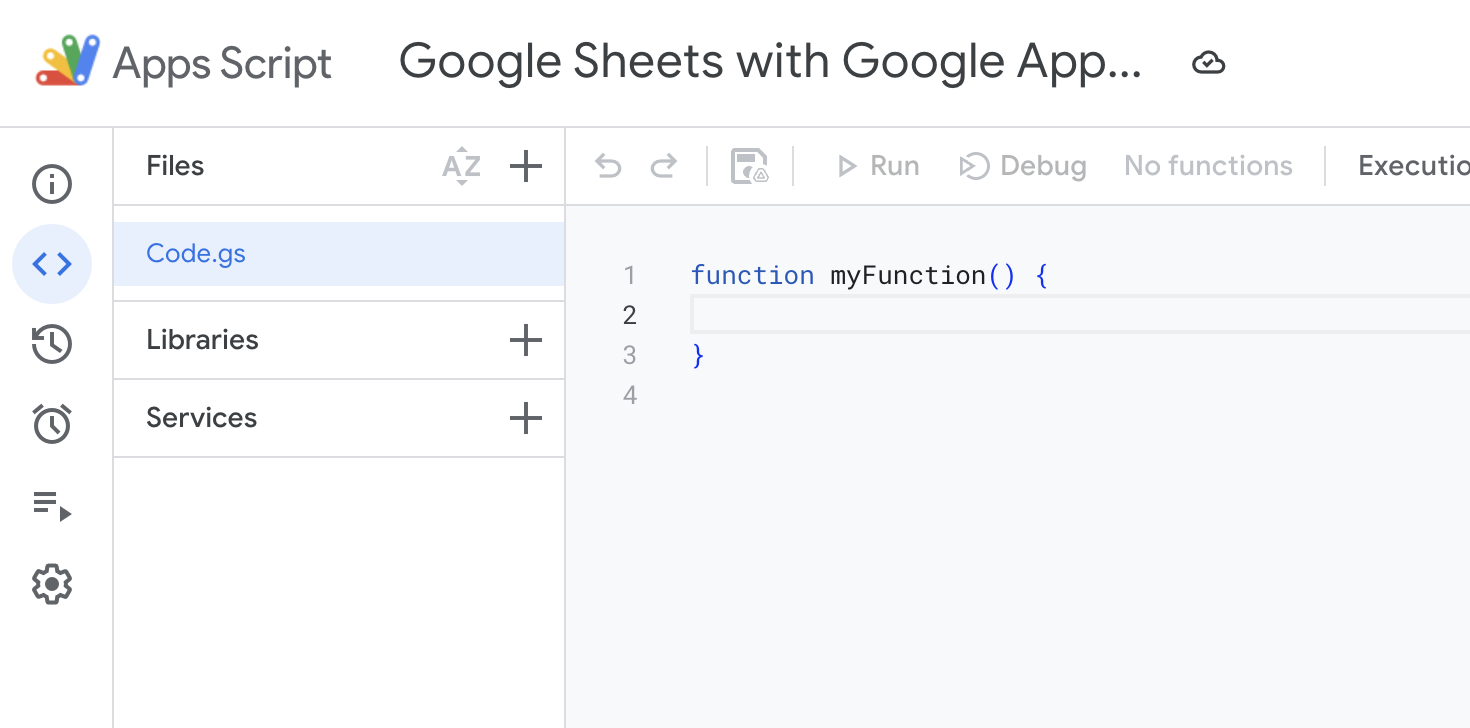Click the function keyword on line 1
Image resolution: width=1470 pixels, height=728 pixels.
[x=752, y=275]
